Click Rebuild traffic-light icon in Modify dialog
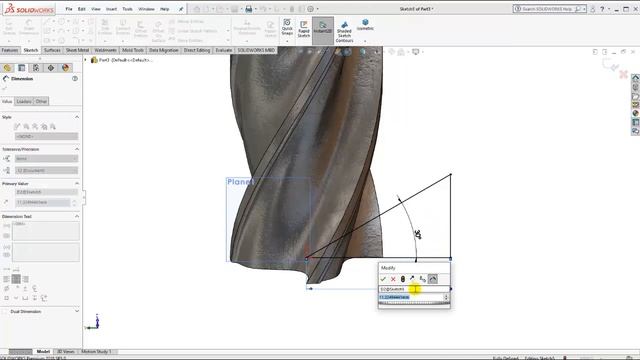Screen dimensions: 640x360 click(403, 279)
